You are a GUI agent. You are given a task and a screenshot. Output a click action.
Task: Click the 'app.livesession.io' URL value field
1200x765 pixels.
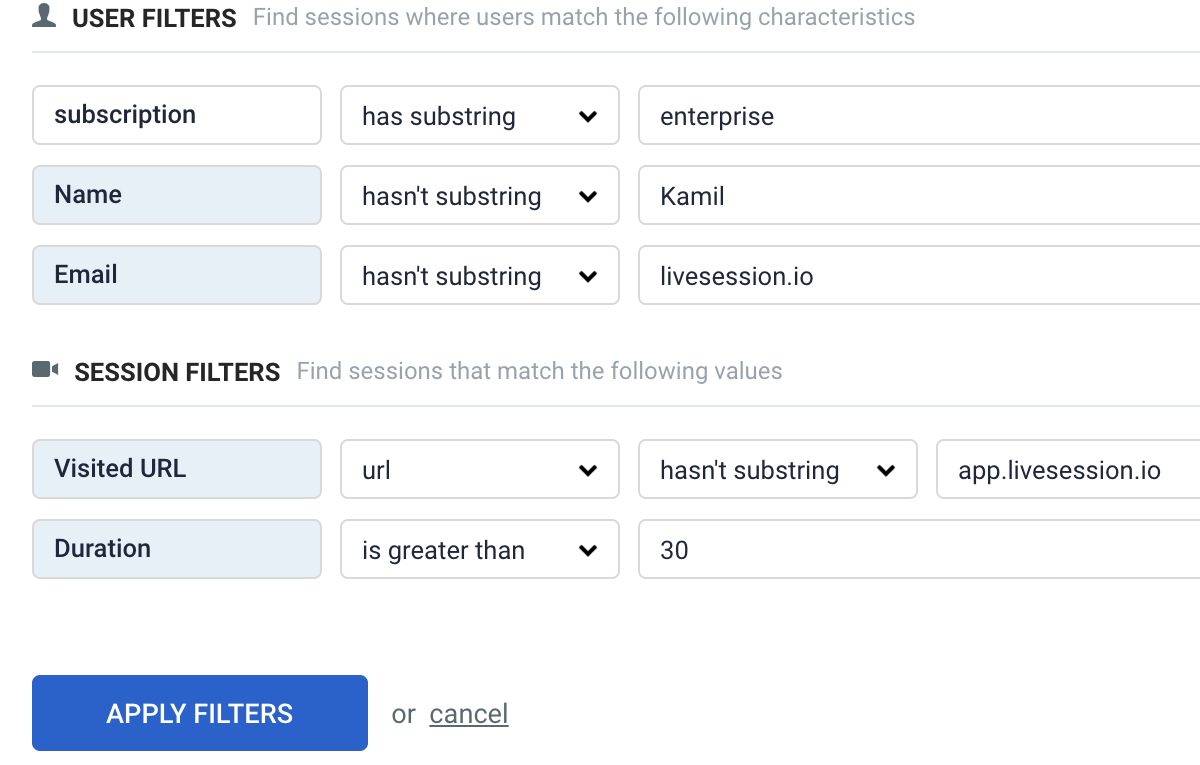pyautogui.click(x=1067, y=470)
